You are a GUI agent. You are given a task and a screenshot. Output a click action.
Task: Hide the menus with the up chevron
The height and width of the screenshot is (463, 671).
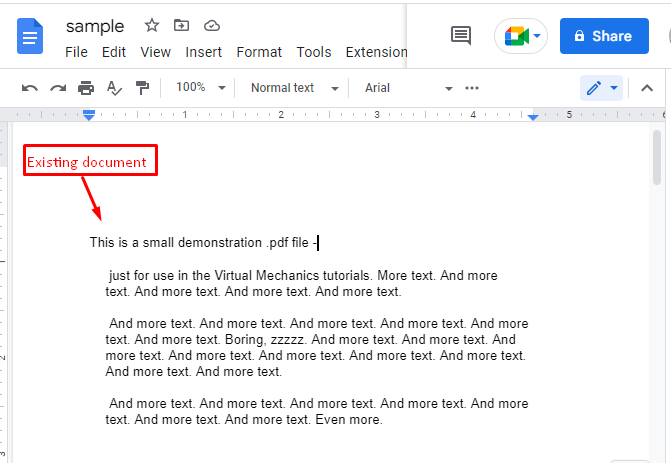[x=646, y=88]
